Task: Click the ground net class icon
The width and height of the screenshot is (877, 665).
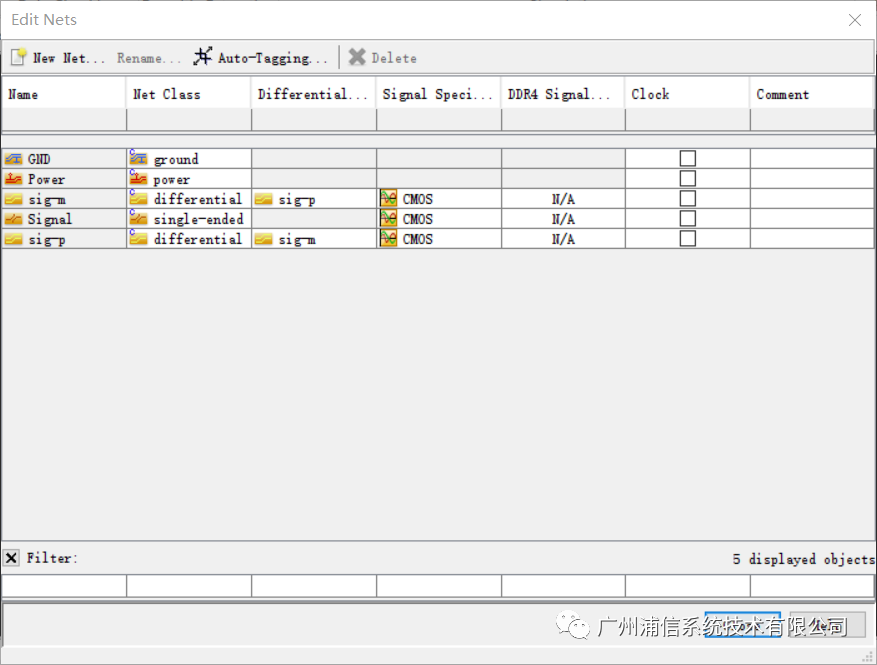Action: click(x=138, y=159)
